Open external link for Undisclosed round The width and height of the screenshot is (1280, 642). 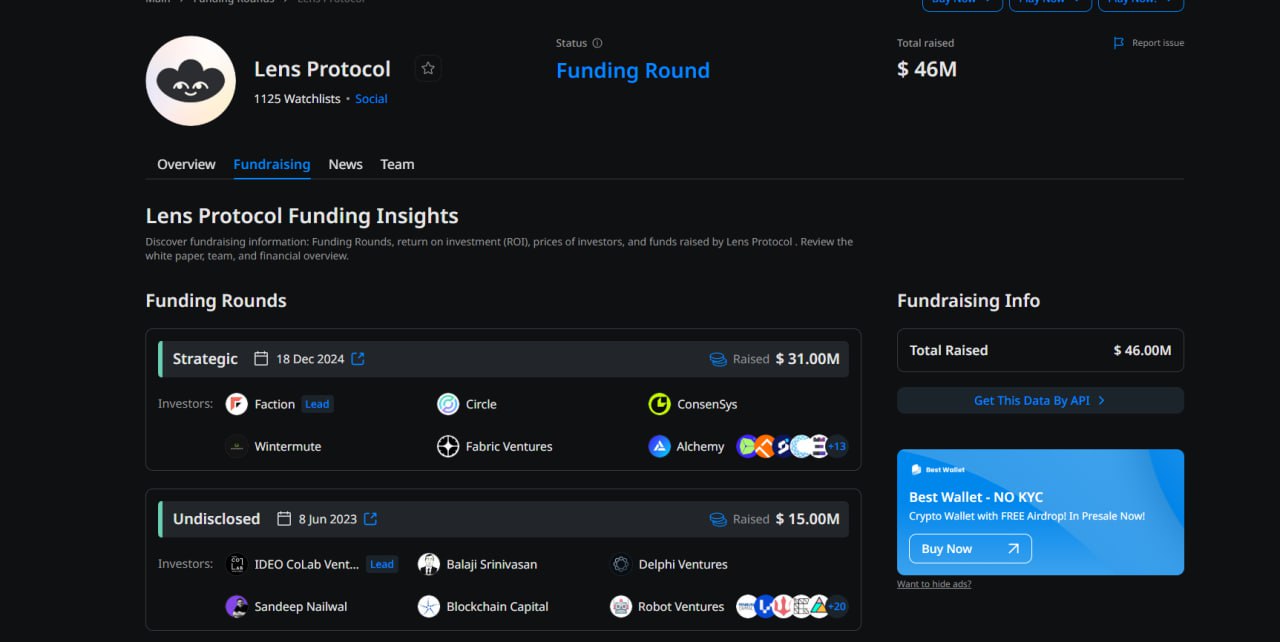click(370, 519)
